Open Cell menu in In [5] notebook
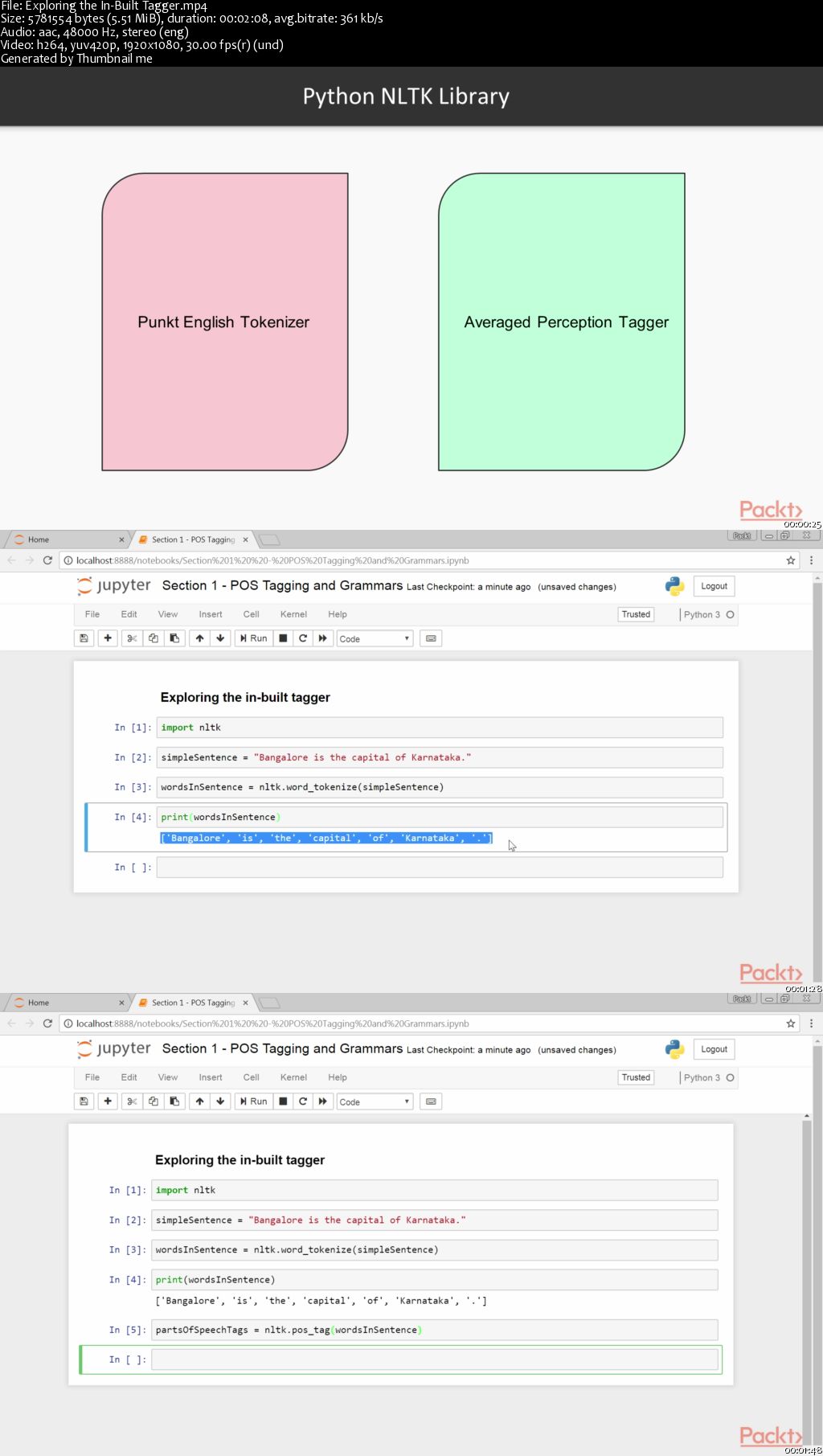823x1456 pixels. (252, 1077)
